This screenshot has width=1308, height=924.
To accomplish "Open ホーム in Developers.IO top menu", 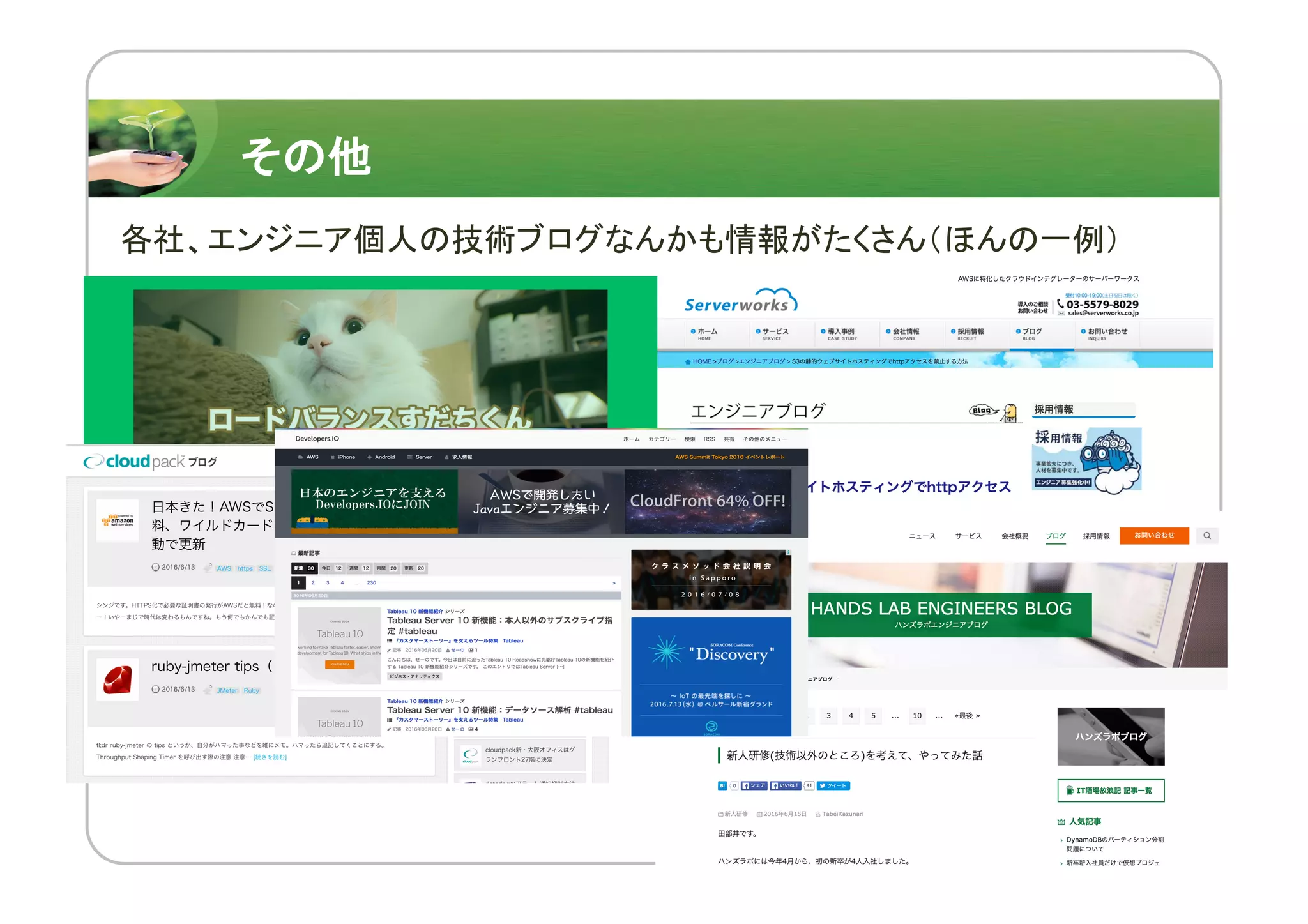I will [x=631, y=439].
